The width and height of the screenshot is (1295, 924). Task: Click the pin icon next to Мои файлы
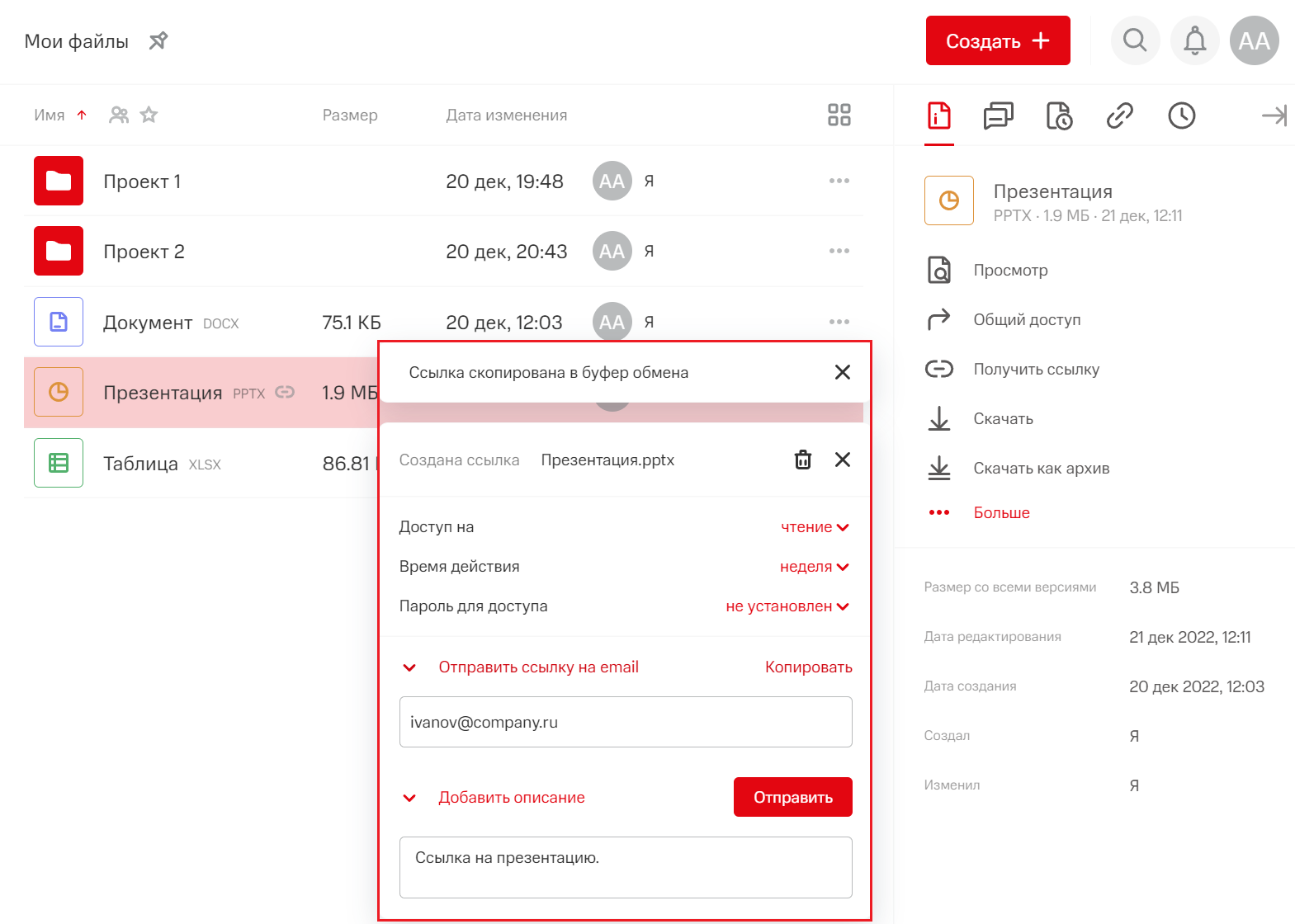pyautogui.click(x=158, y=40)
